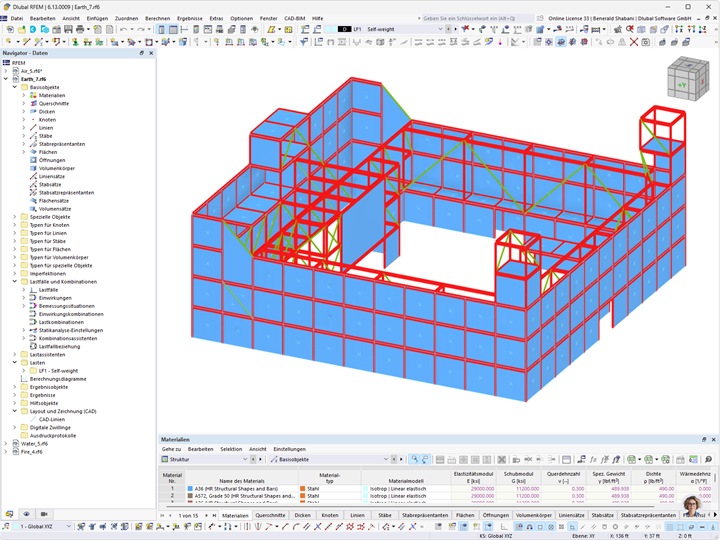Select the Fire_4.rf6 model in Navigator
The height and width of the screenshot is (540, 720).
32,452
